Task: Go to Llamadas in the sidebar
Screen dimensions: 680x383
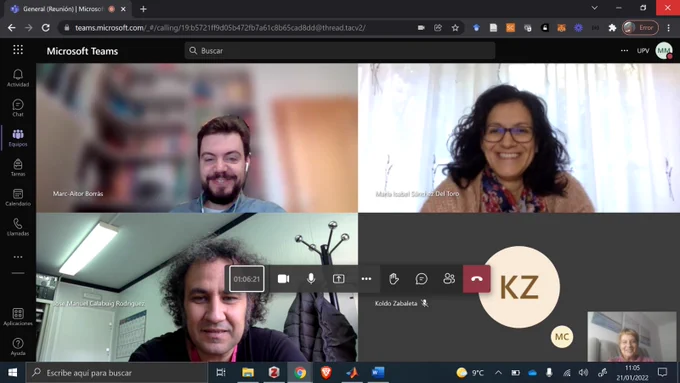Action: [18, 227]
